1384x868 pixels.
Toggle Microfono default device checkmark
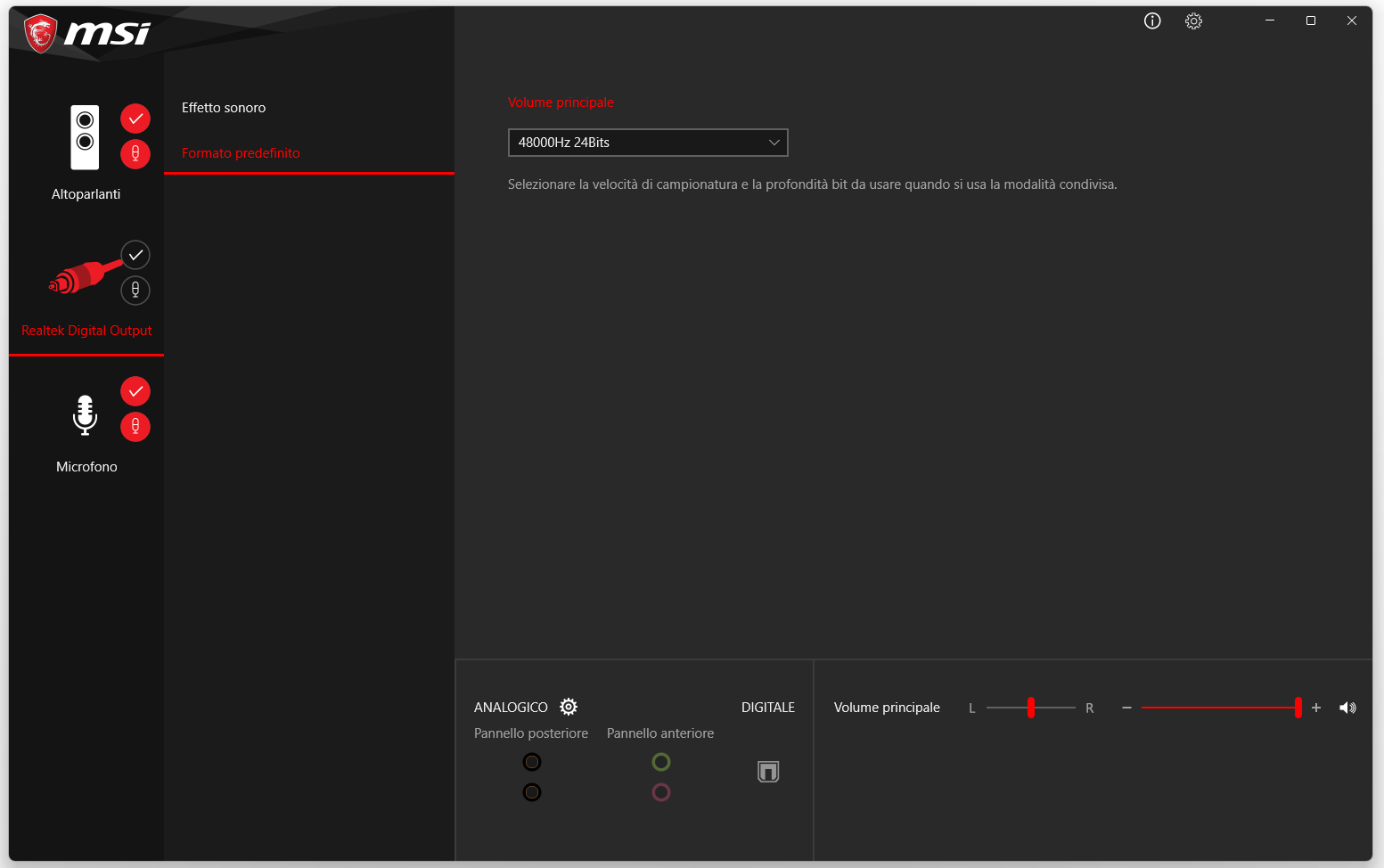(135, 391)
